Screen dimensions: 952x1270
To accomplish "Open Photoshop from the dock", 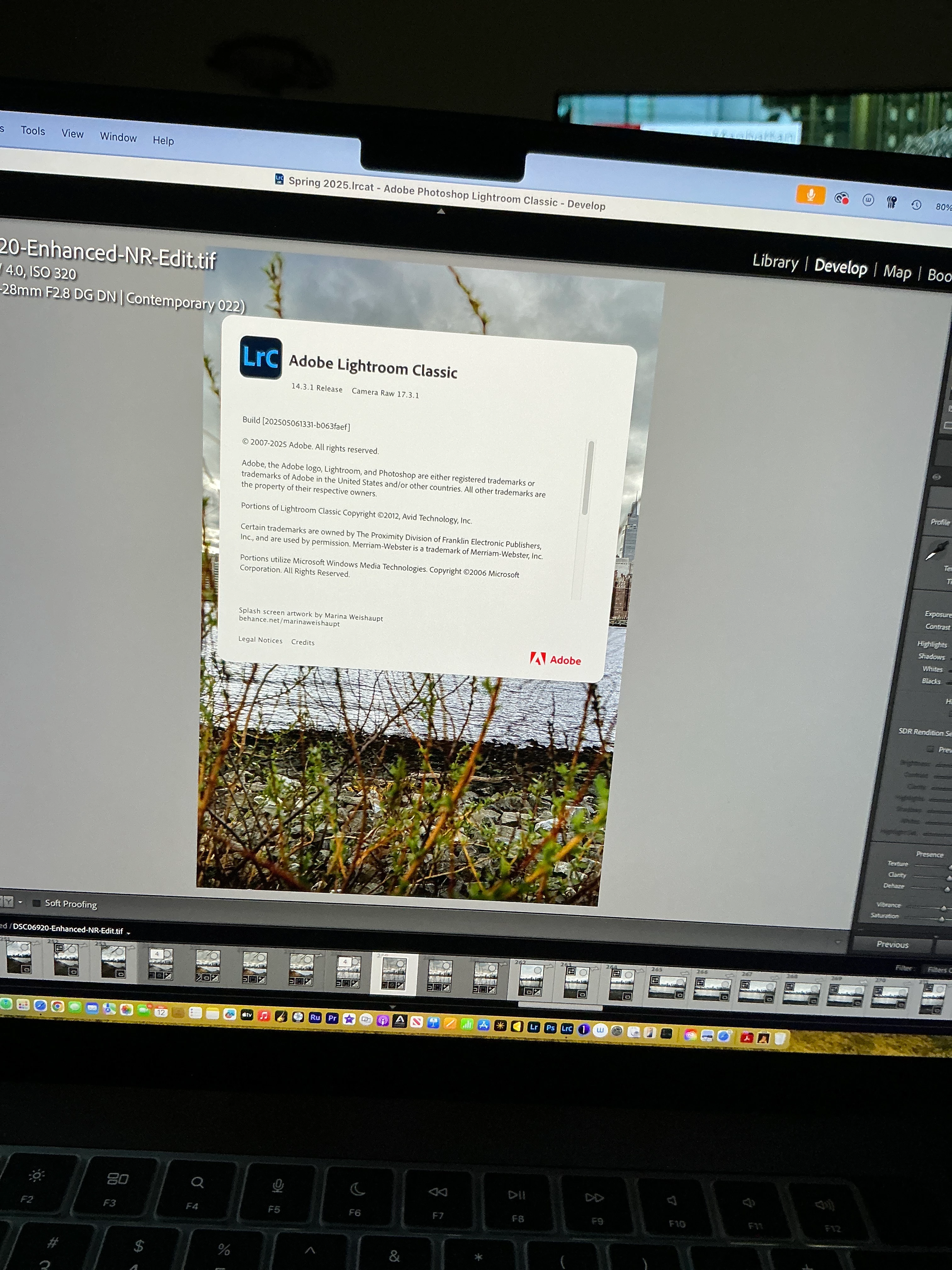I will [x=550, y=1028].
